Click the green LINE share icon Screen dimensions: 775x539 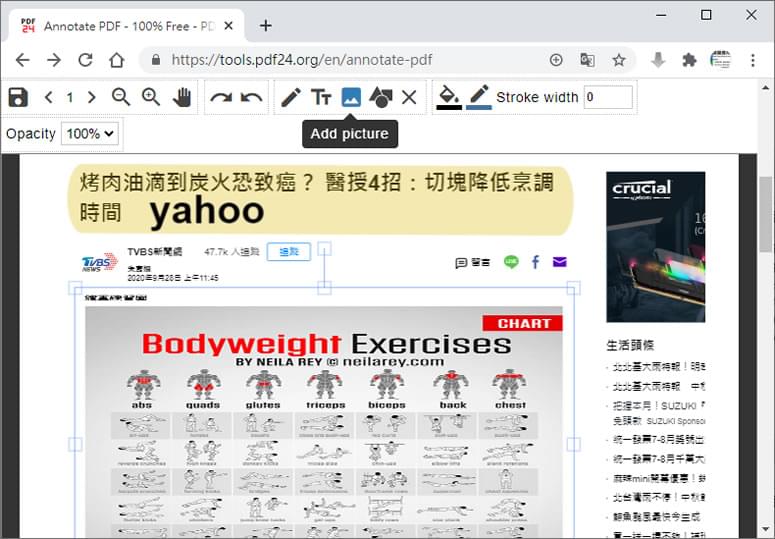[511, 262]
